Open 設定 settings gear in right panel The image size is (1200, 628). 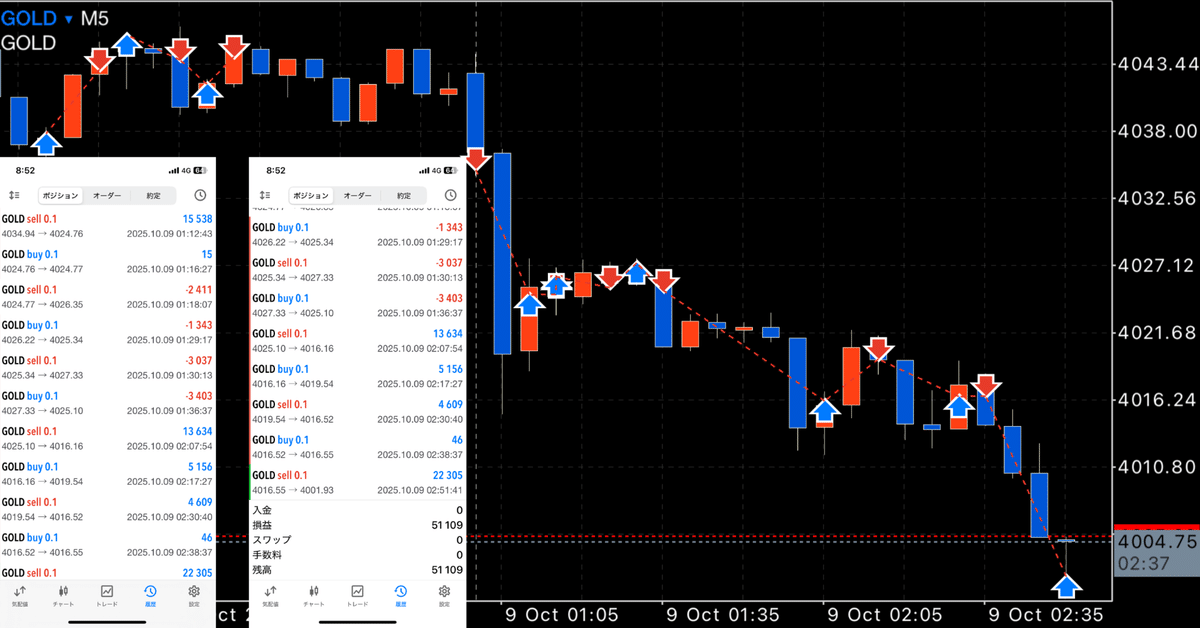click(x=446, y=596)
